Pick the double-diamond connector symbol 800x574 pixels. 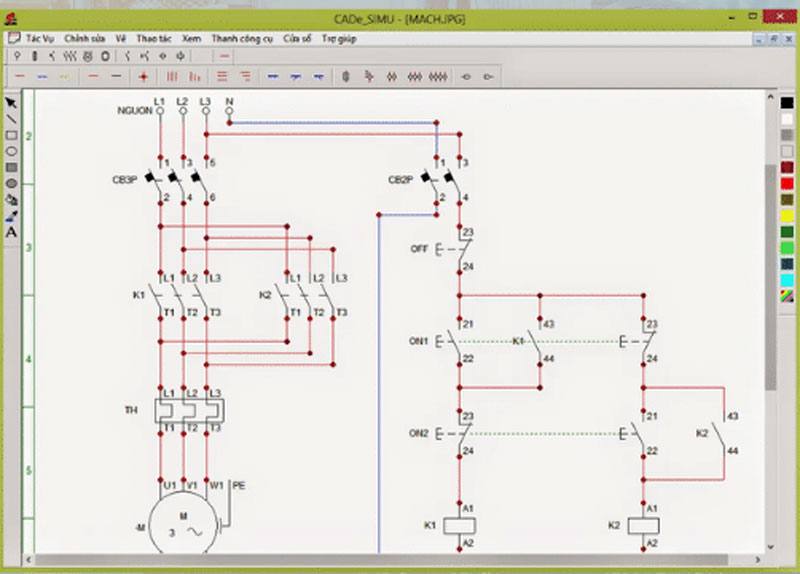pos(392,77)
